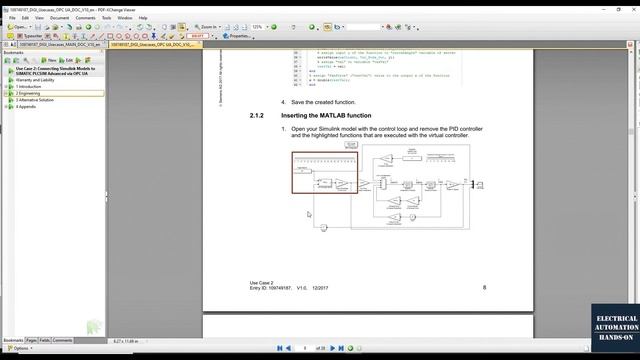Select the Oval drawing tool

click(119, 36)
